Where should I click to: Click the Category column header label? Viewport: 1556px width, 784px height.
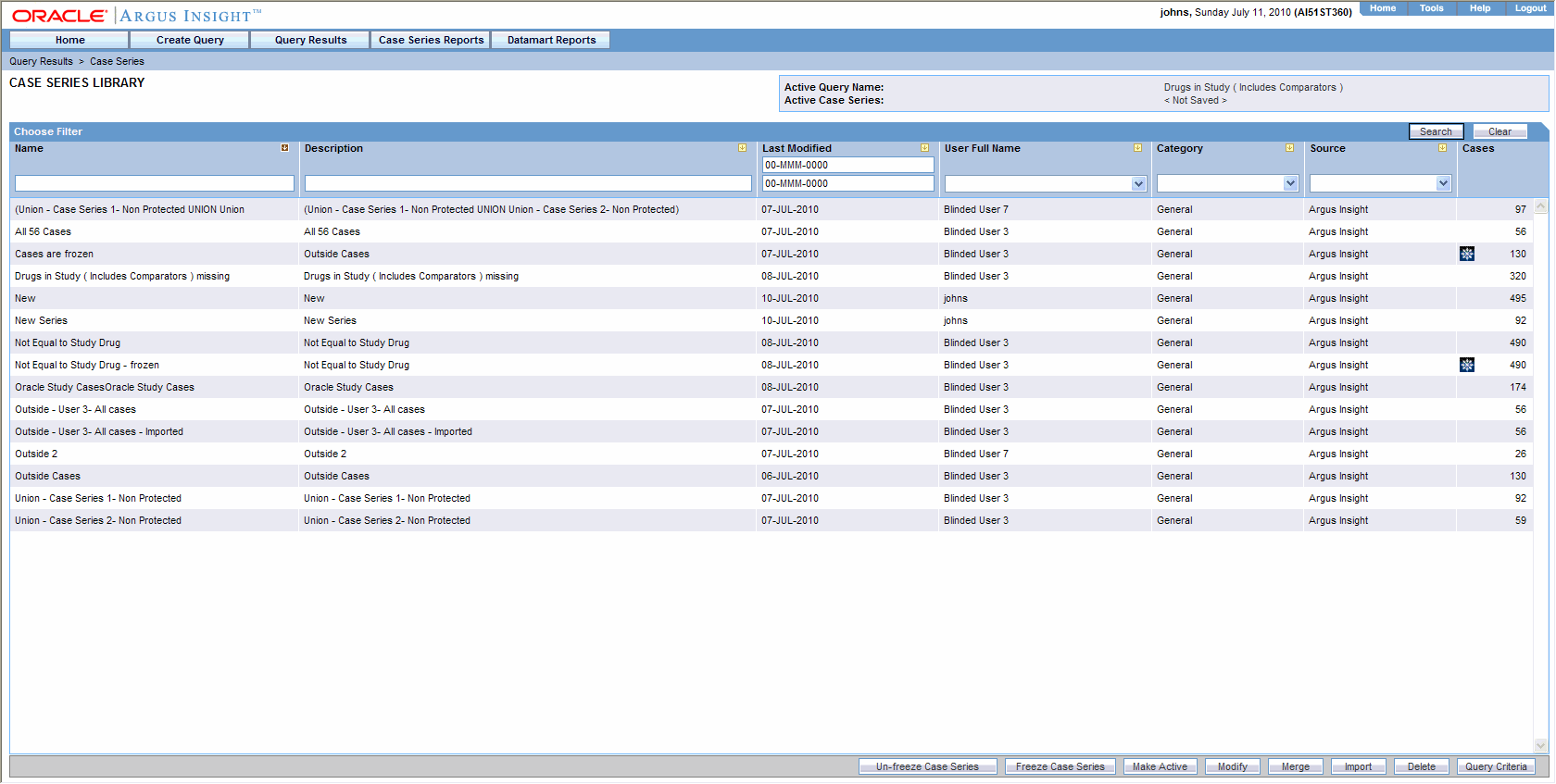pos(1179,148)
